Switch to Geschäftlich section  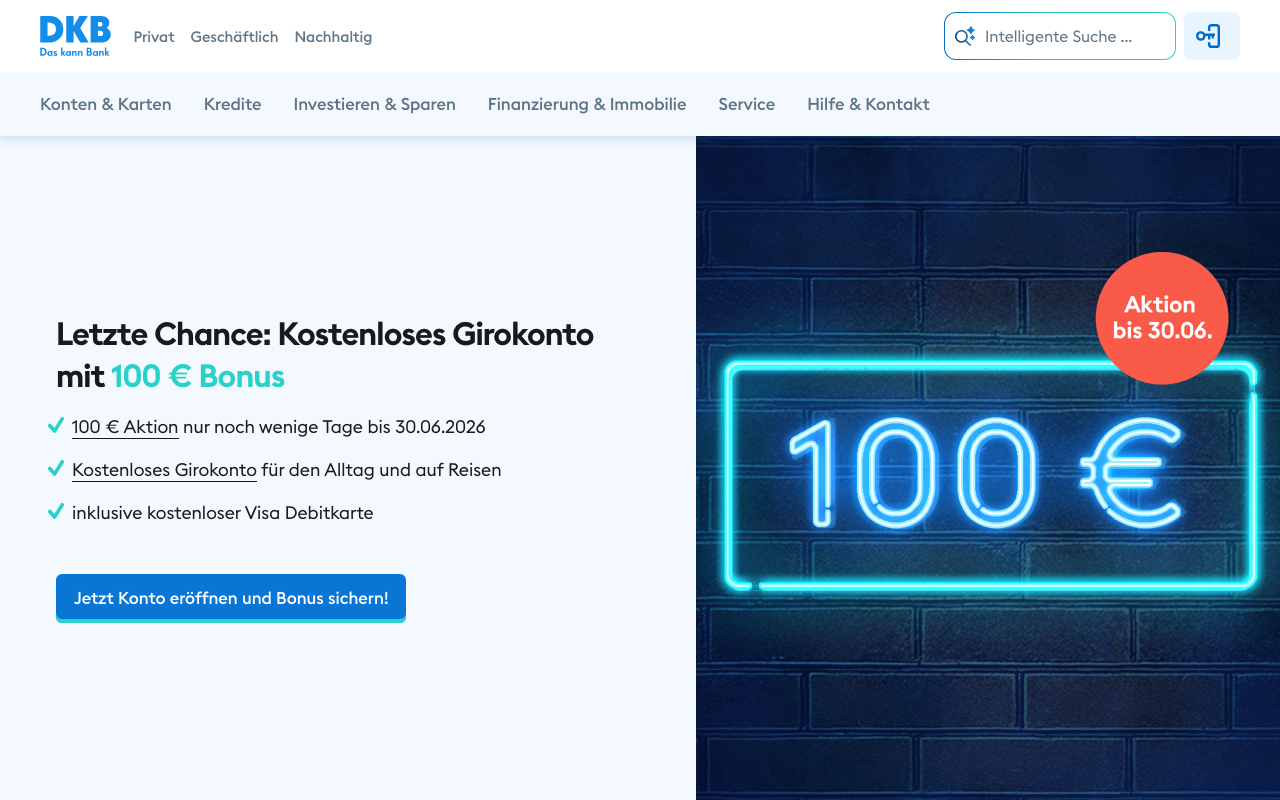(x=234, y=37)
